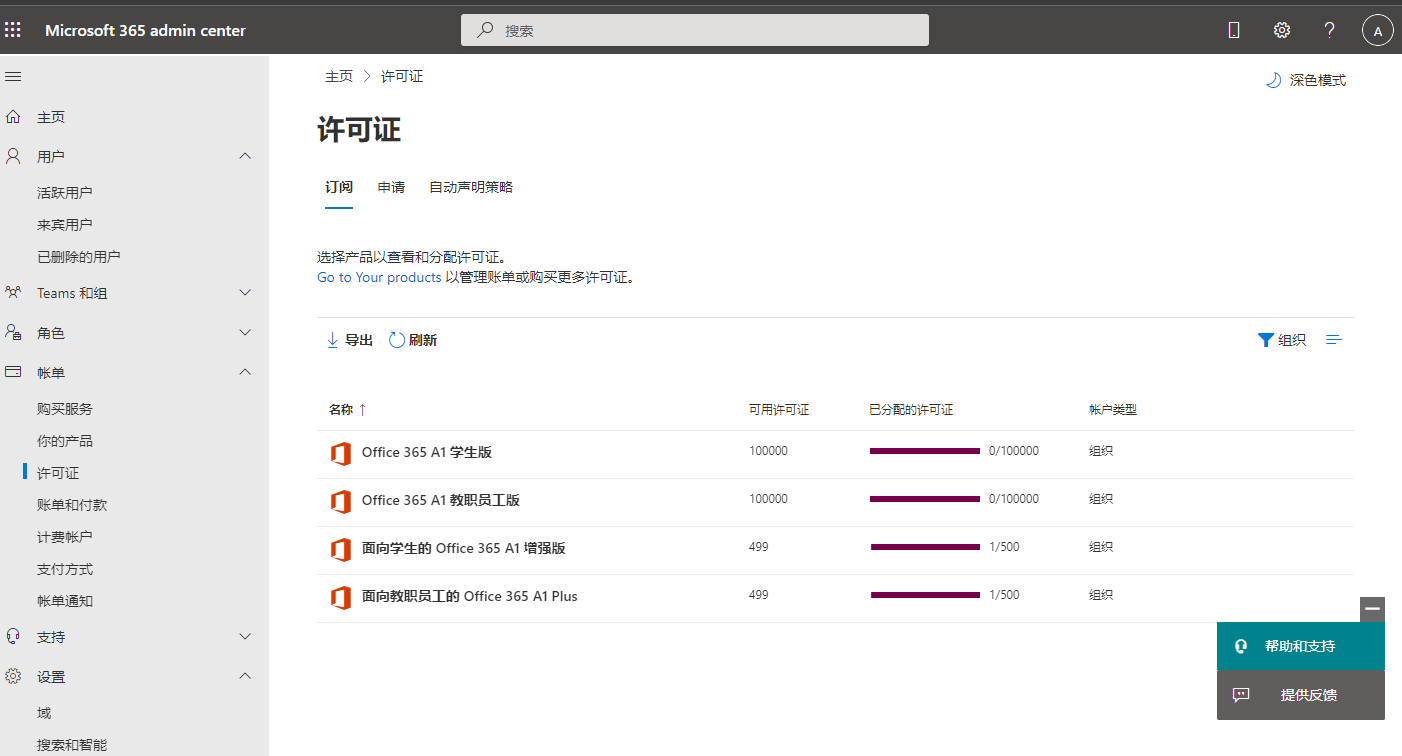Open 支付方式 in the sidebar
Screen dimensions: 1402x756
pyautogui.click(x=65, y=569)
